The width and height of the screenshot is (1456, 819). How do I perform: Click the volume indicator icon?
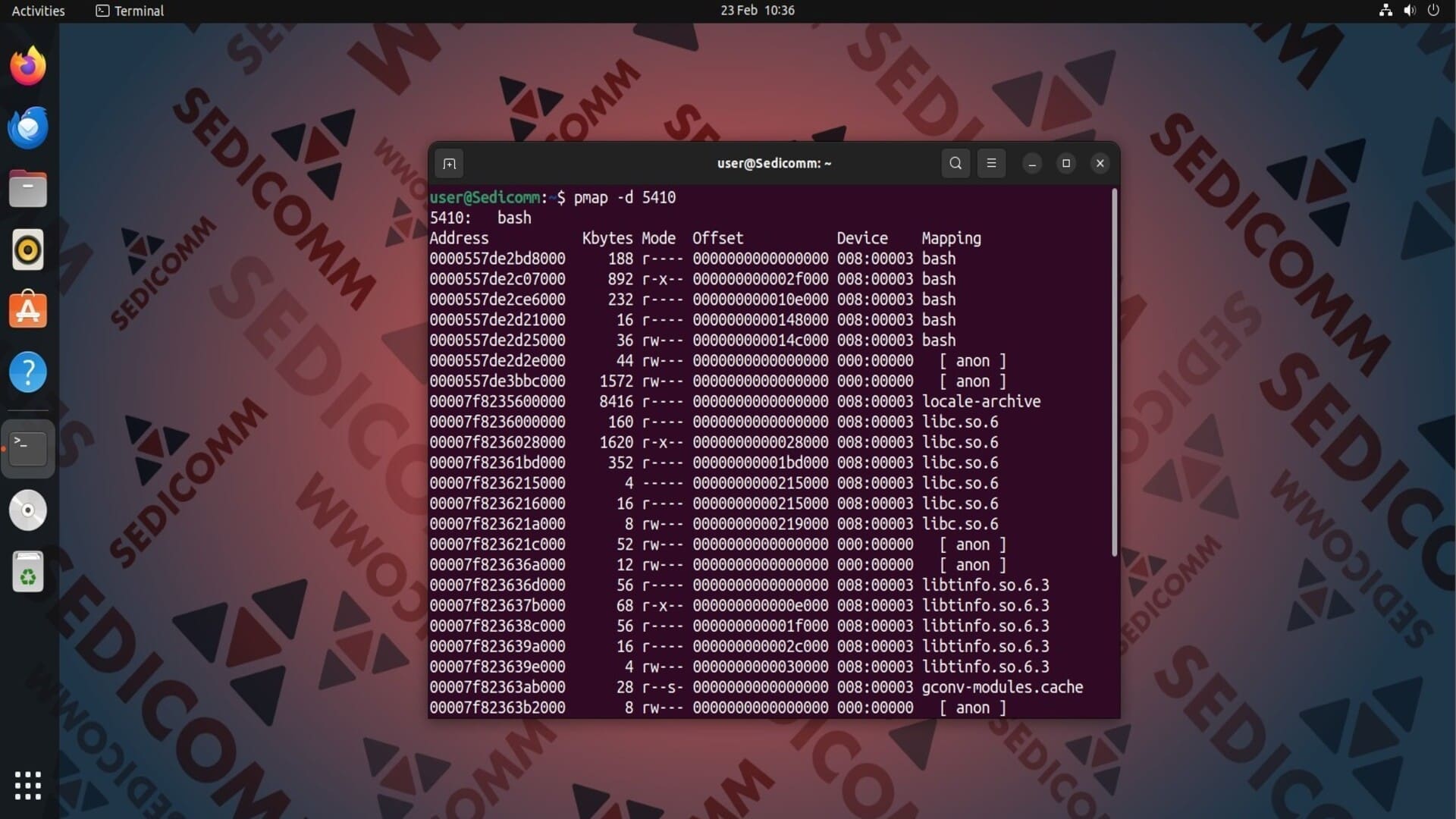1409,11
